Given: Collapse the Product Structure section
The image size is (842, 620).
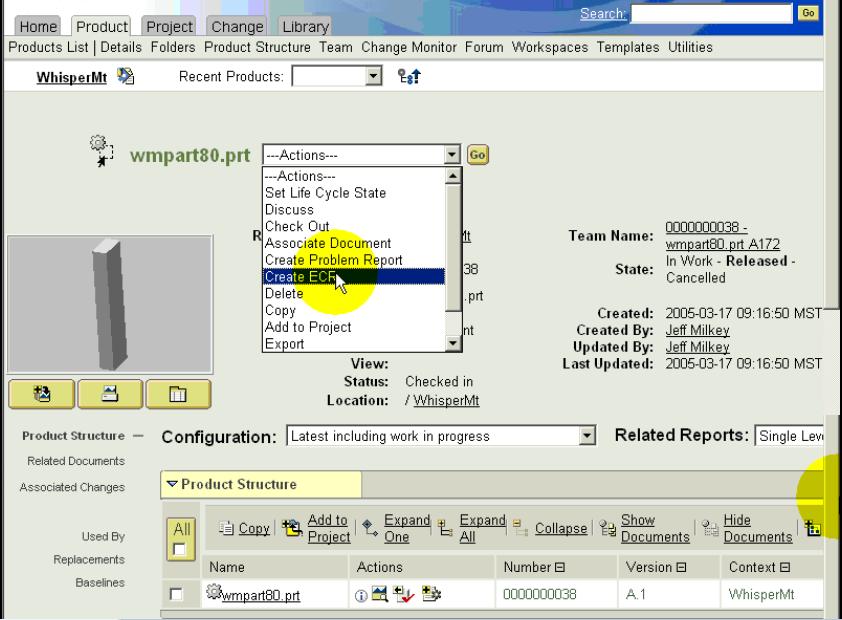Looking at the screenshot, I should [170, 485].
